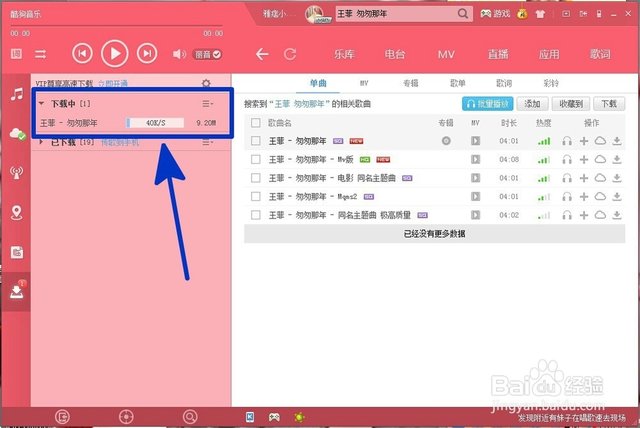Select the 专辑 results tab
The height and width of the screenshot is (428, 640).
(x=411, y=83)
